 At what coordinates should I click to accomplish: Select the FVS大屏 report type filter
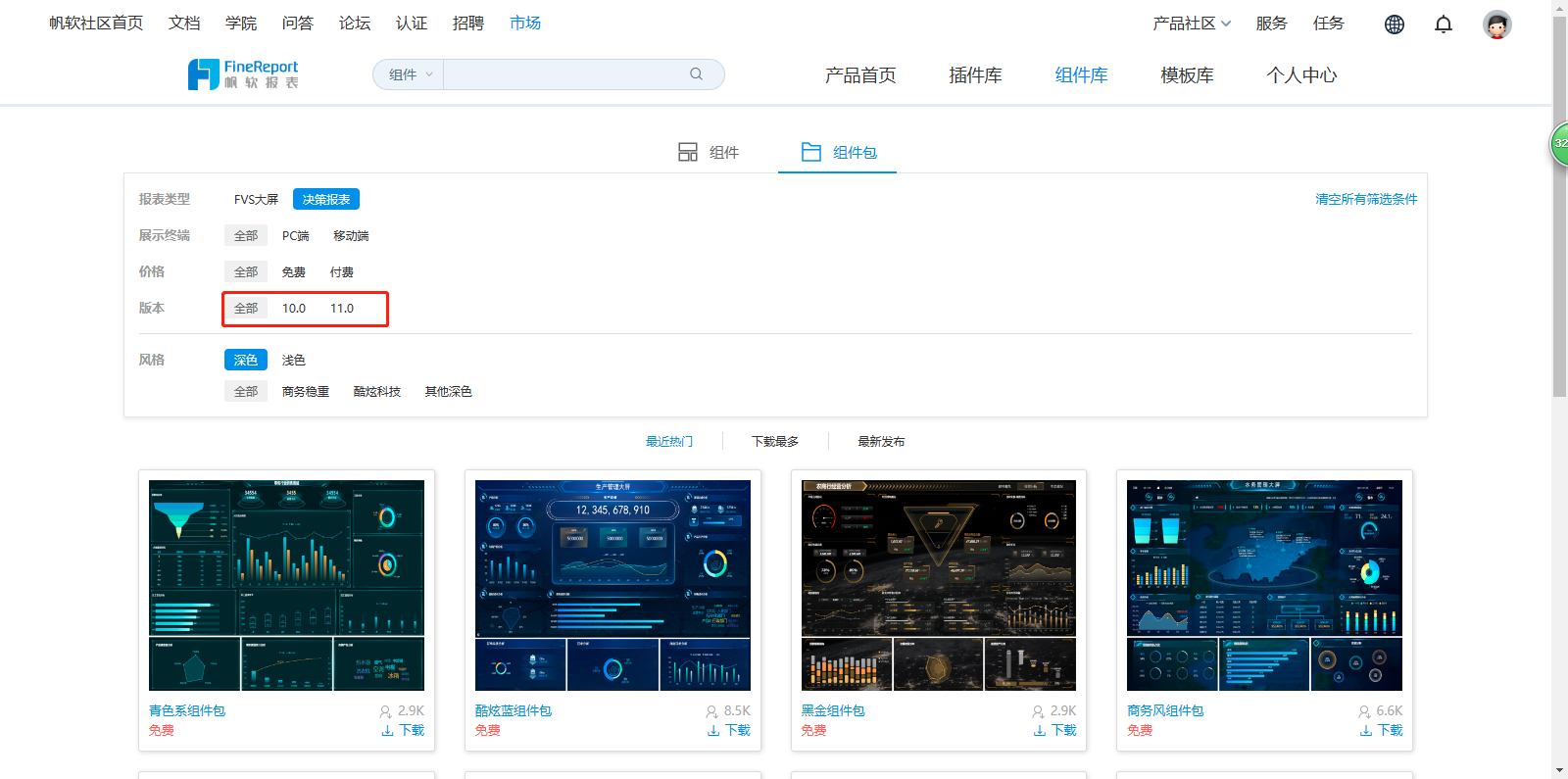(256, 200)
